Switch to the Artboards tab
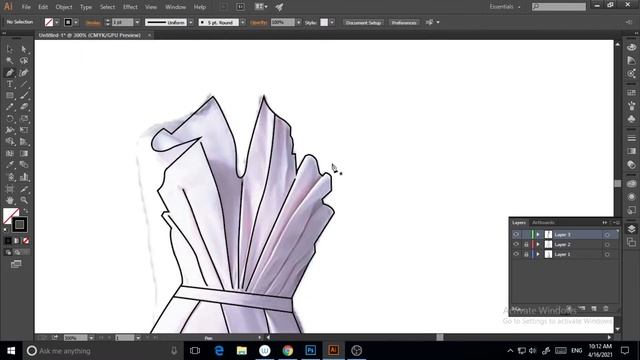640x360 pixels. (x=543, y=222)
